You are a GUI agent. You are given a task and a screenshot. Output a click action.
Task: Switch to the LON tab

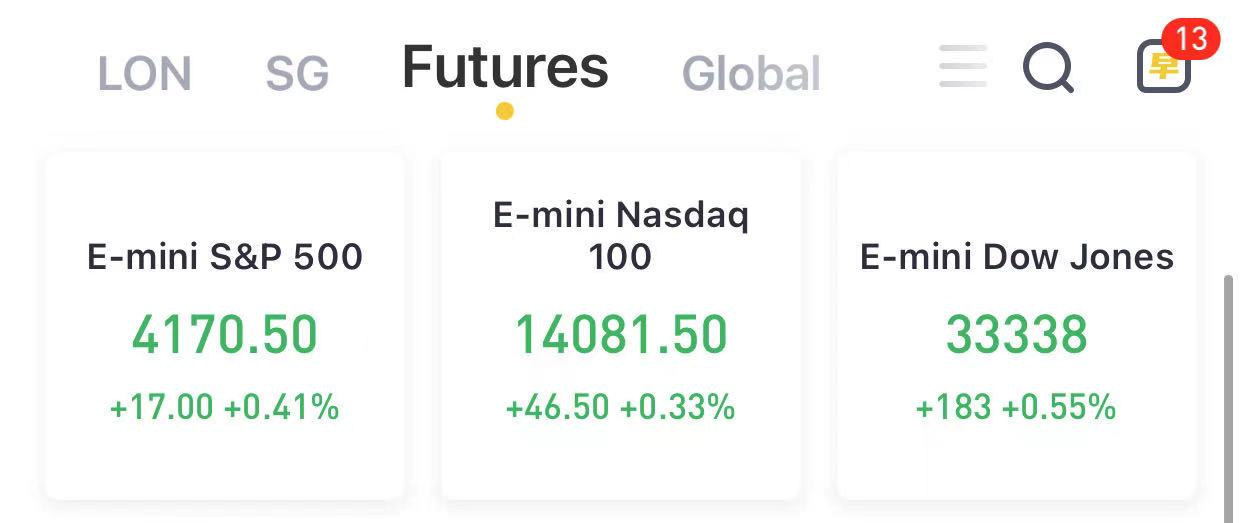point(144,74)
